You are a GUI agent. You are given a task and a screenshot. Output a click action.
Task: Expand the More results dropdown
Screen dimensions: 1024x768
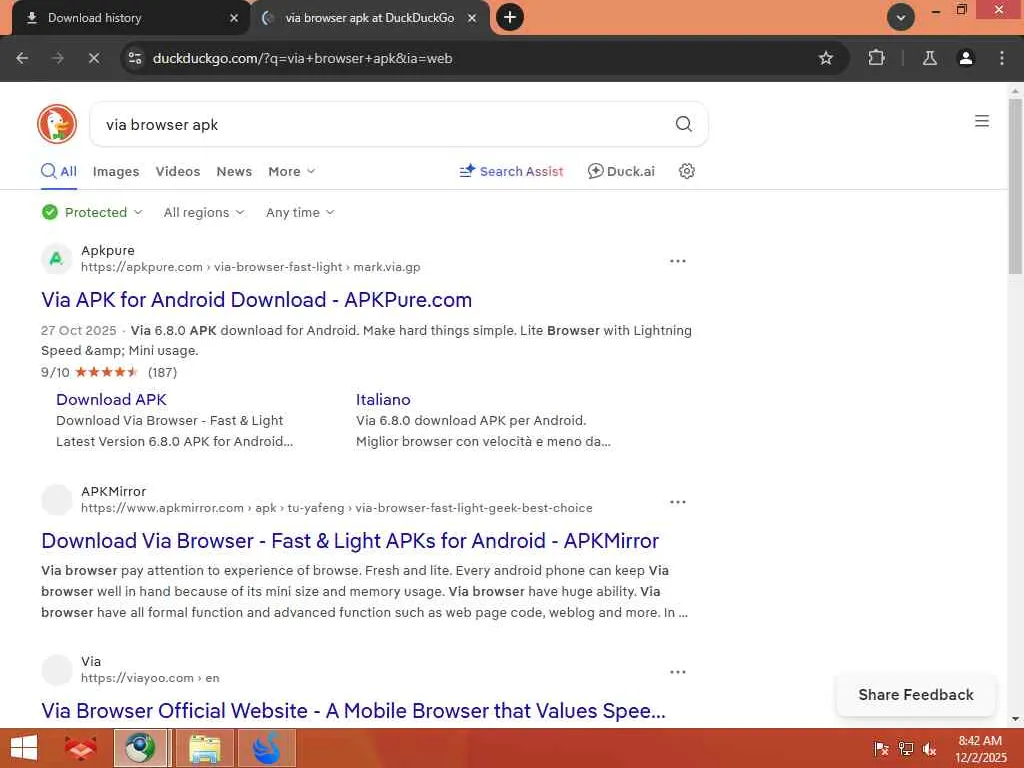click(x=291, y=171)
